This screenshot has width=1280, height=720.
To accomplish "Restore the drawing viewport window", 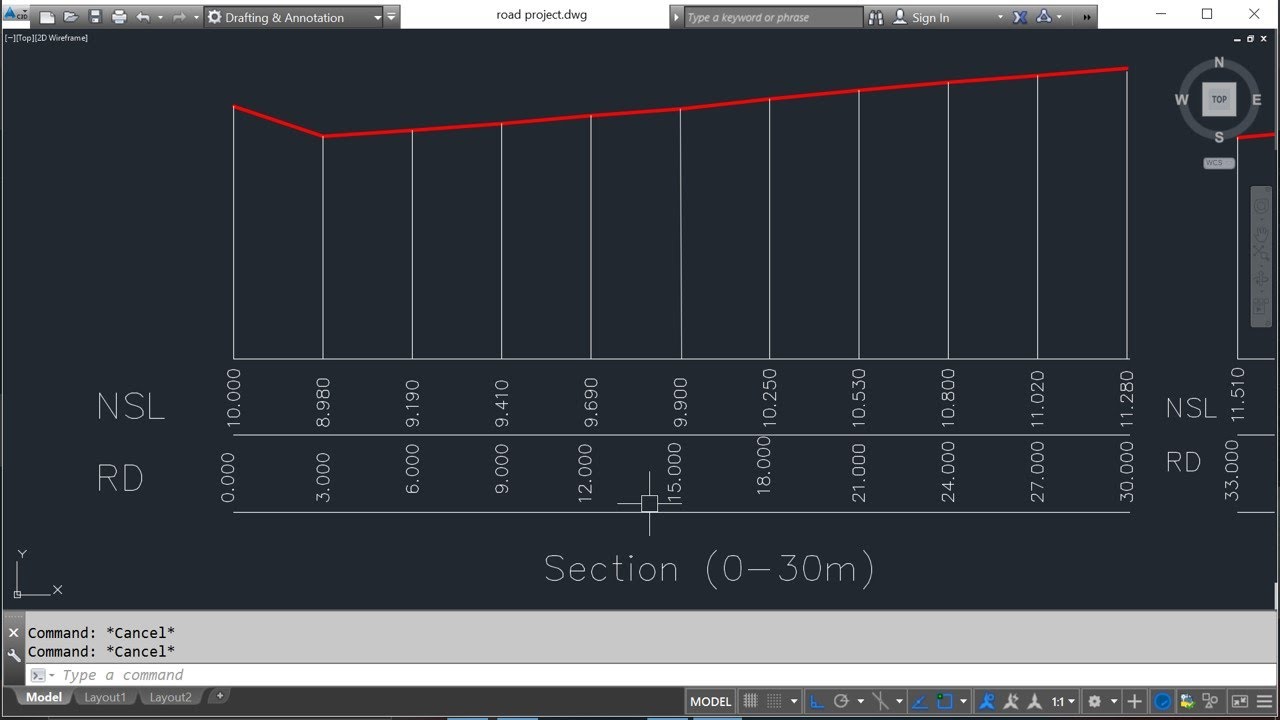I will (x=1250, y=39).
